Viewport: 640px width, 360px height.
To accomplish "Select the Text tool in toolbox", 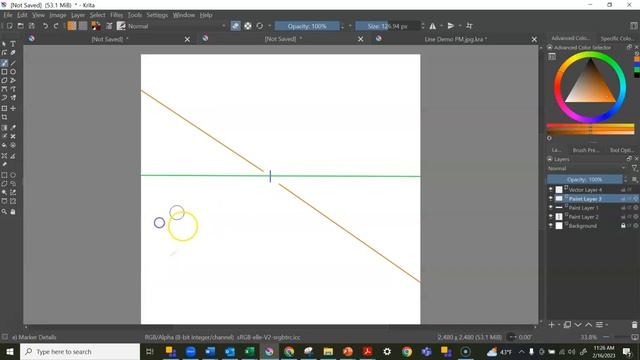I will (x=13, y=44).
